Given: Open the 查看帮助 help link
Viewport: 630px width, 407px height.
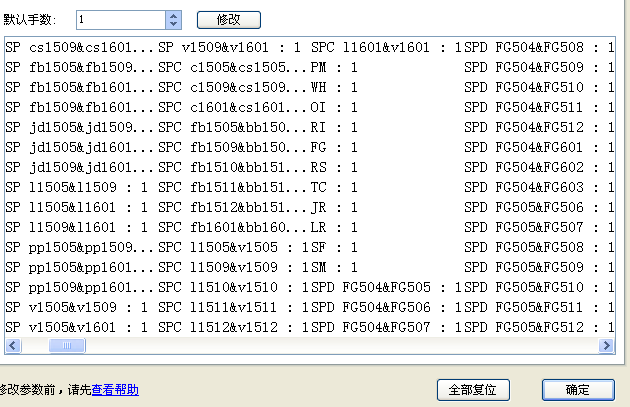Looking at the screenshot, I should point(115,389).
